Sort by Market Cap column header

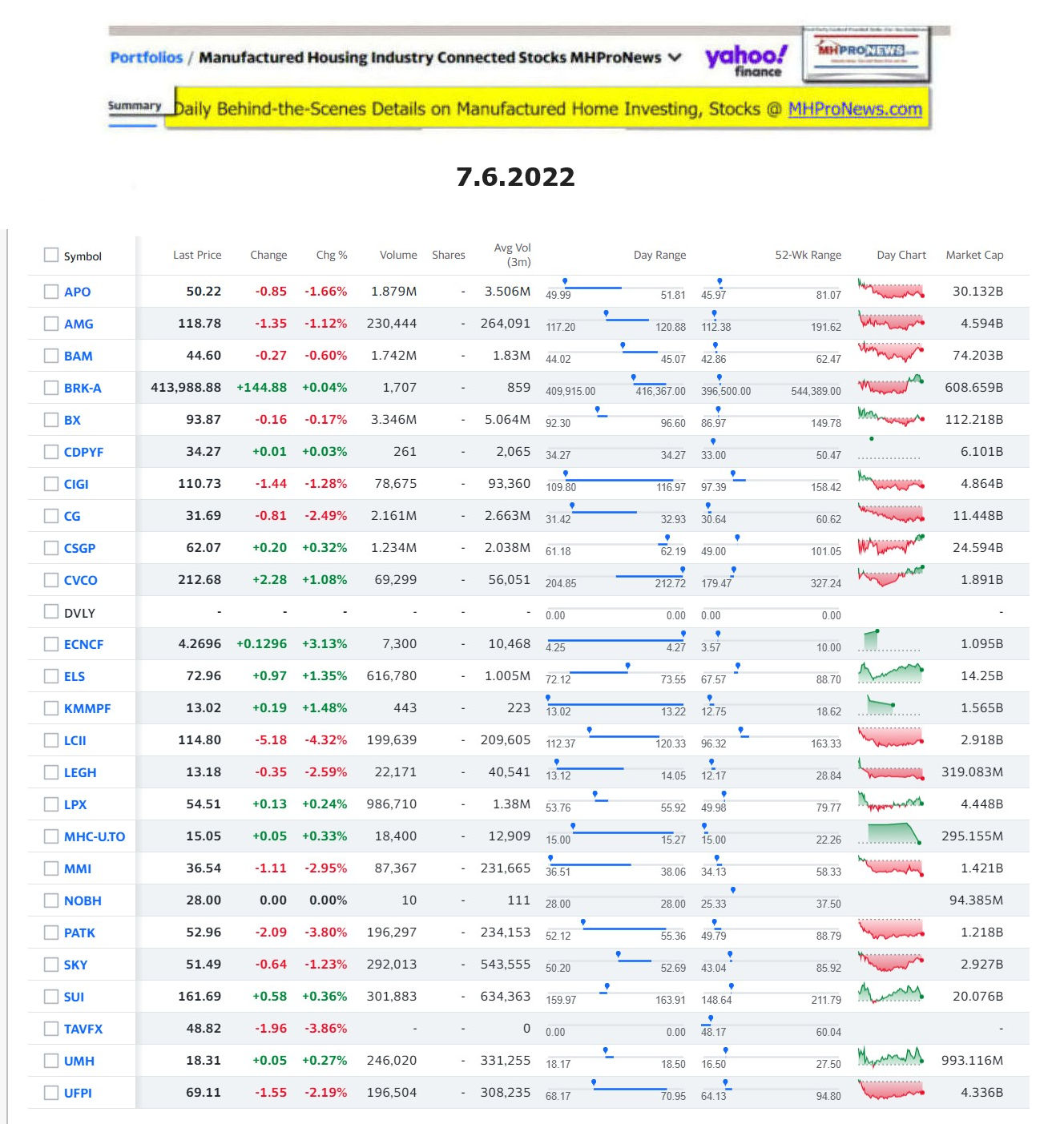[974, 255]
